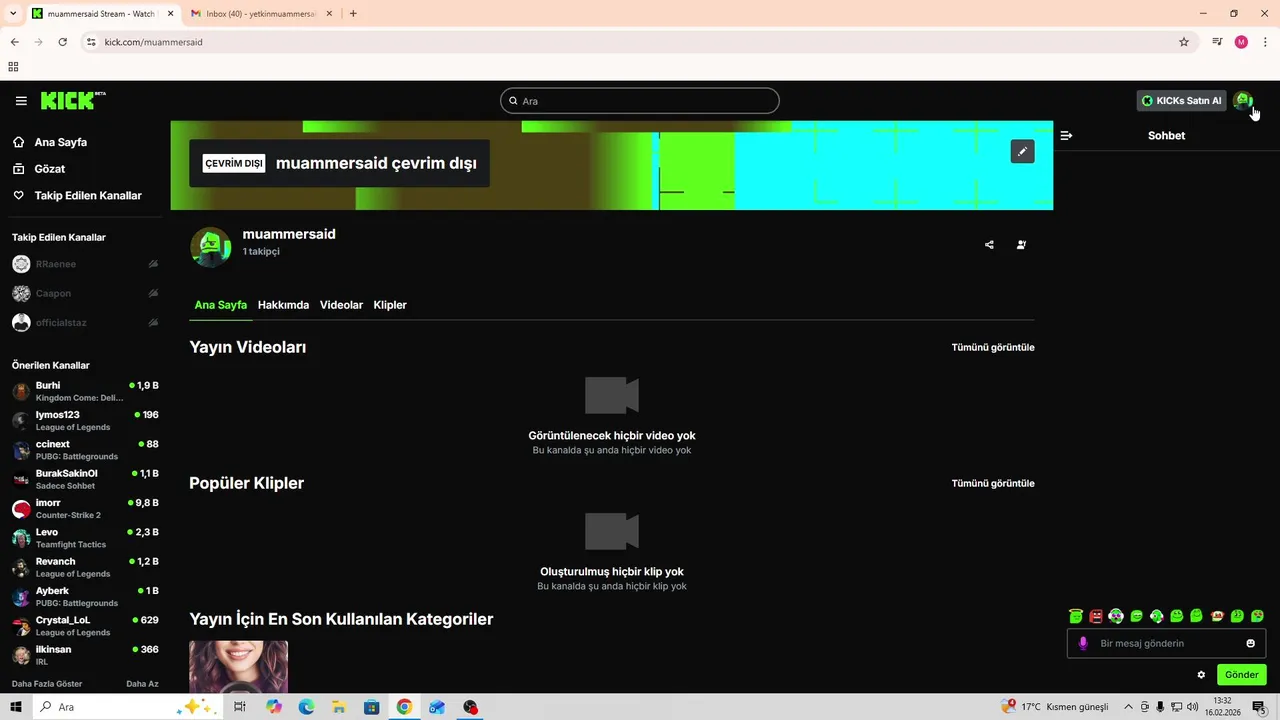This screenshot has width=1280, height=720.
Task: Open Chrome apps grid in bookmarks bar
Action: (x=13, y=67)
